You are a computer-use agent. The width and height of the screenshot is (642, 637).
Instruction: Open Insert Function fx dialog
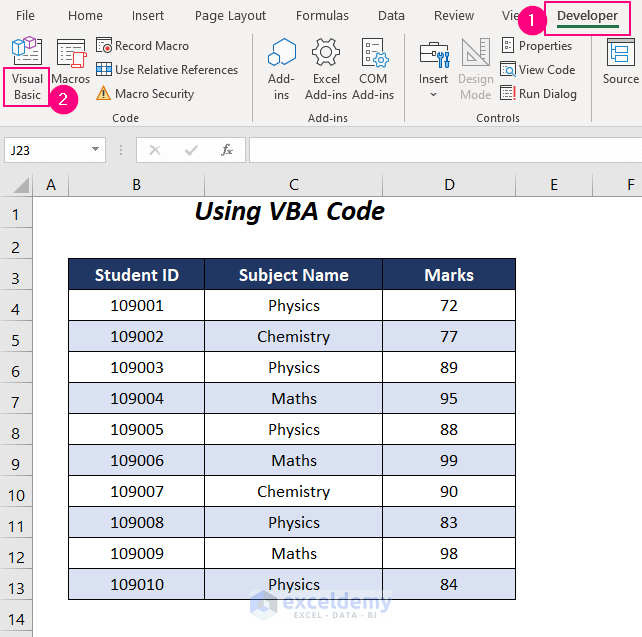pos(227,150)
